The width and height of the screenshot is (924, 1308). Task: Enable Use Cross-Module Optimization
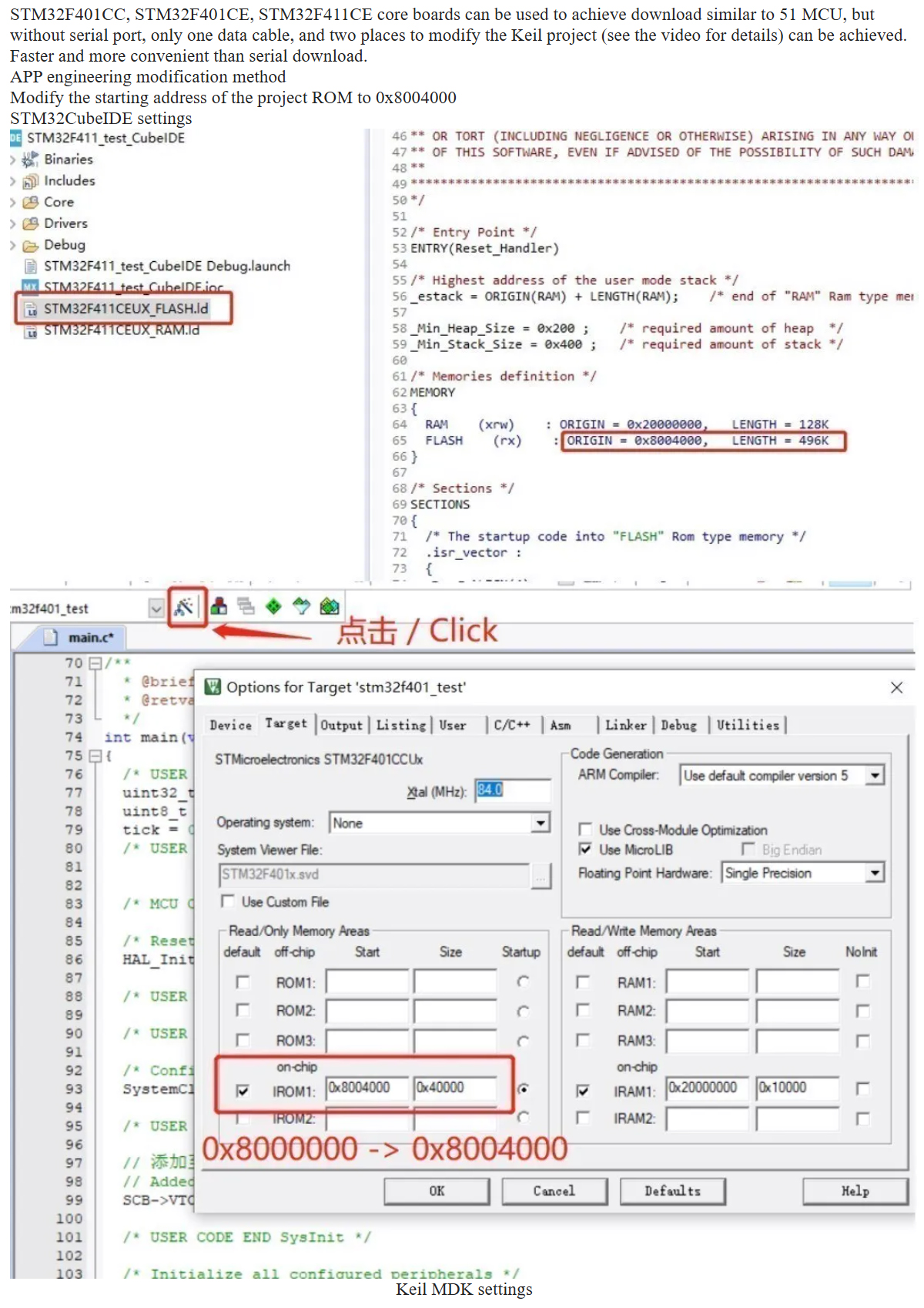[585, 830]
